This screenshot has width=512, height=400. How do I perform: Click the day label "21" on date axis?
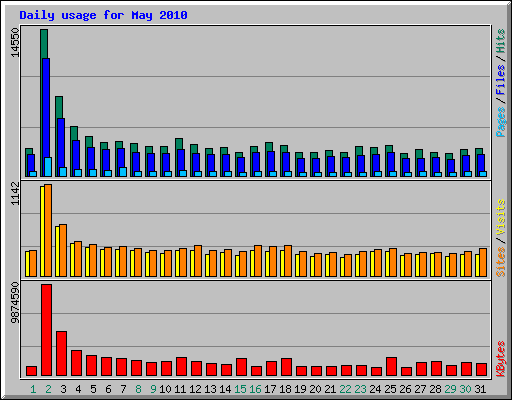click(330, 389)
